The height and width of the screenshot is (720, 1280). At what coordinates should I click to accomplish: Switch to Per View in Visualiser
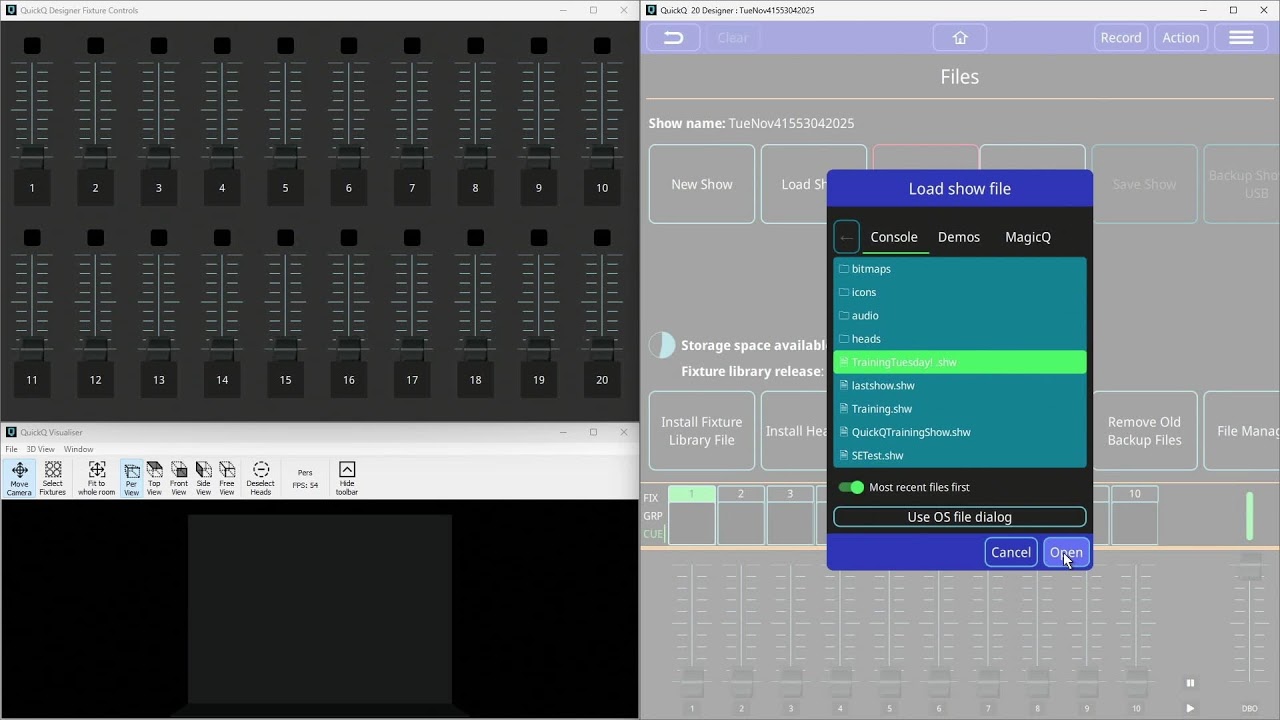point(131,478)
